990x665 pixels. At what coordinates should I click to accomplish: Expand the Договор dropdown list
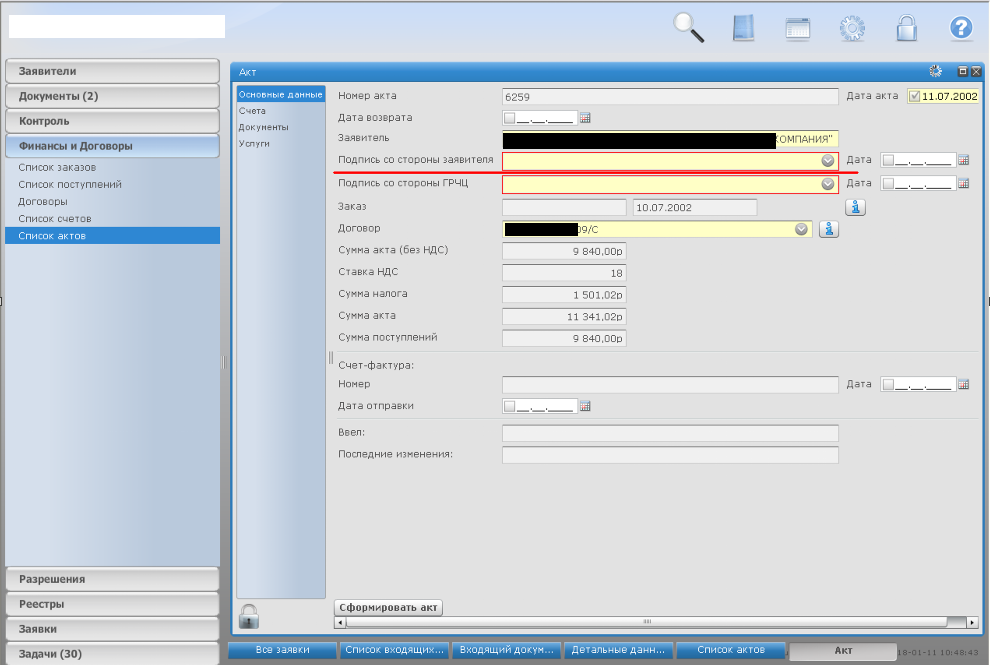pyautogui.click(x=801, y=229)
